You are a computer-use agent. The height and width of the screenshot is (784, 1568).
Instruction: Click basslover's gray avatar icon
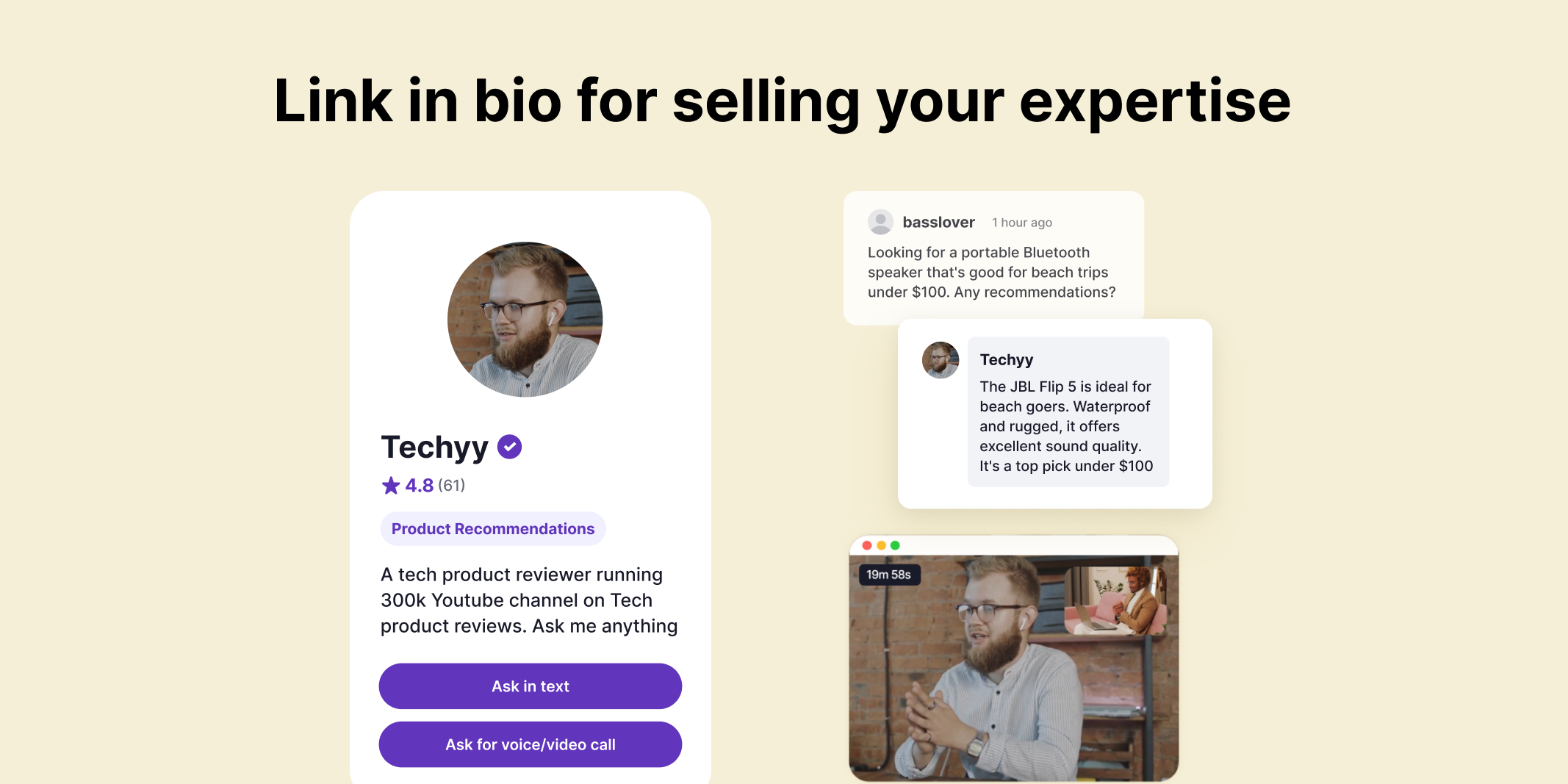880,222
